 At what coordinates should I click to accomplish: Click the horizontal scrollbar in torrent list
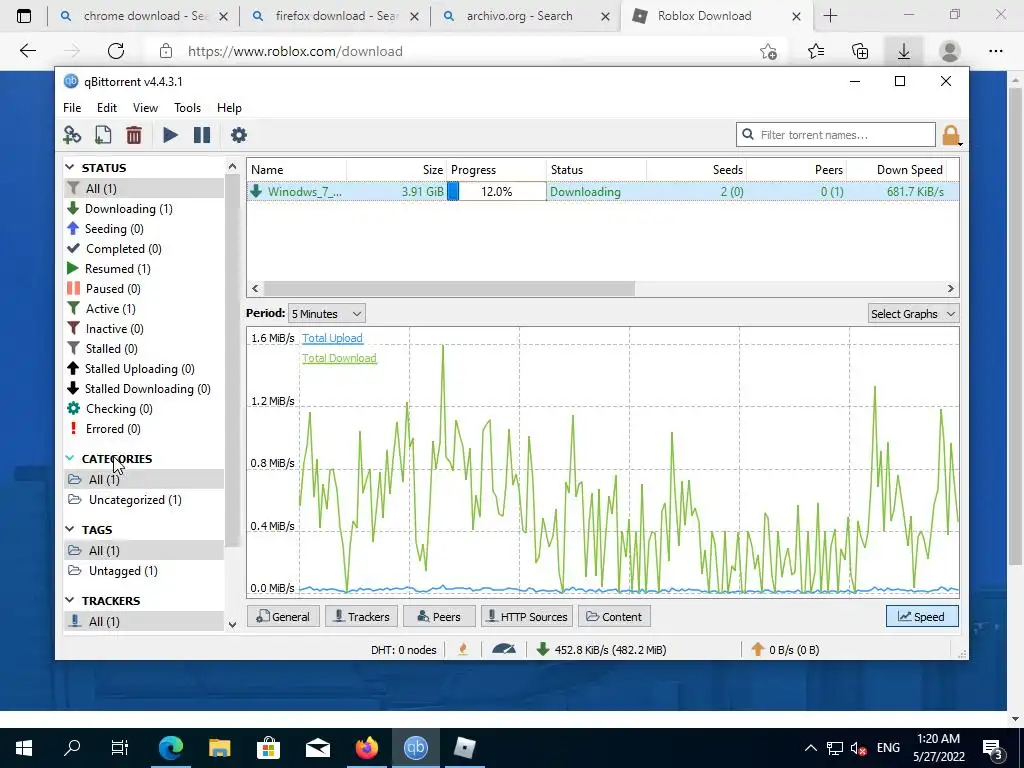coord(449,288)
